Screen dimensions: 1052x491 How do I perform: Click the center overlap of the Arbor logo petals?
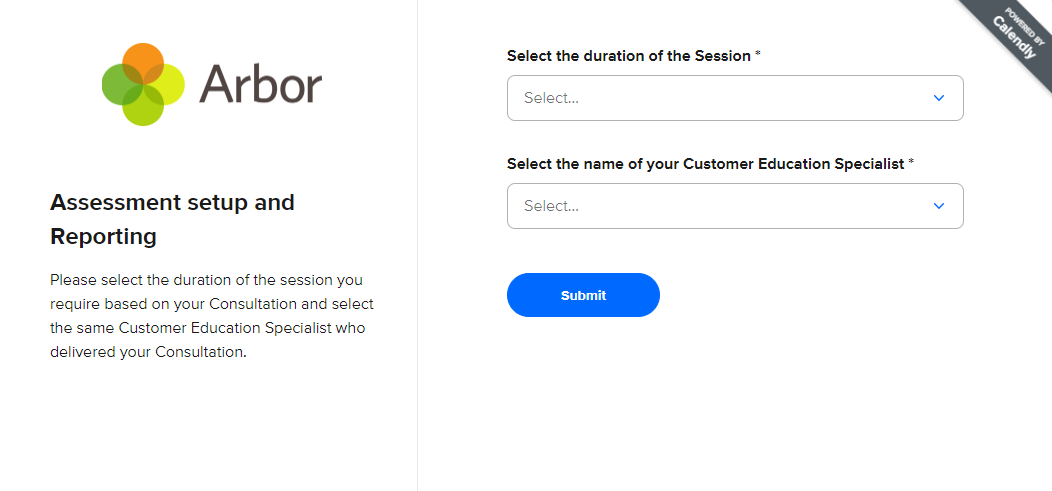tap(144, 85)
